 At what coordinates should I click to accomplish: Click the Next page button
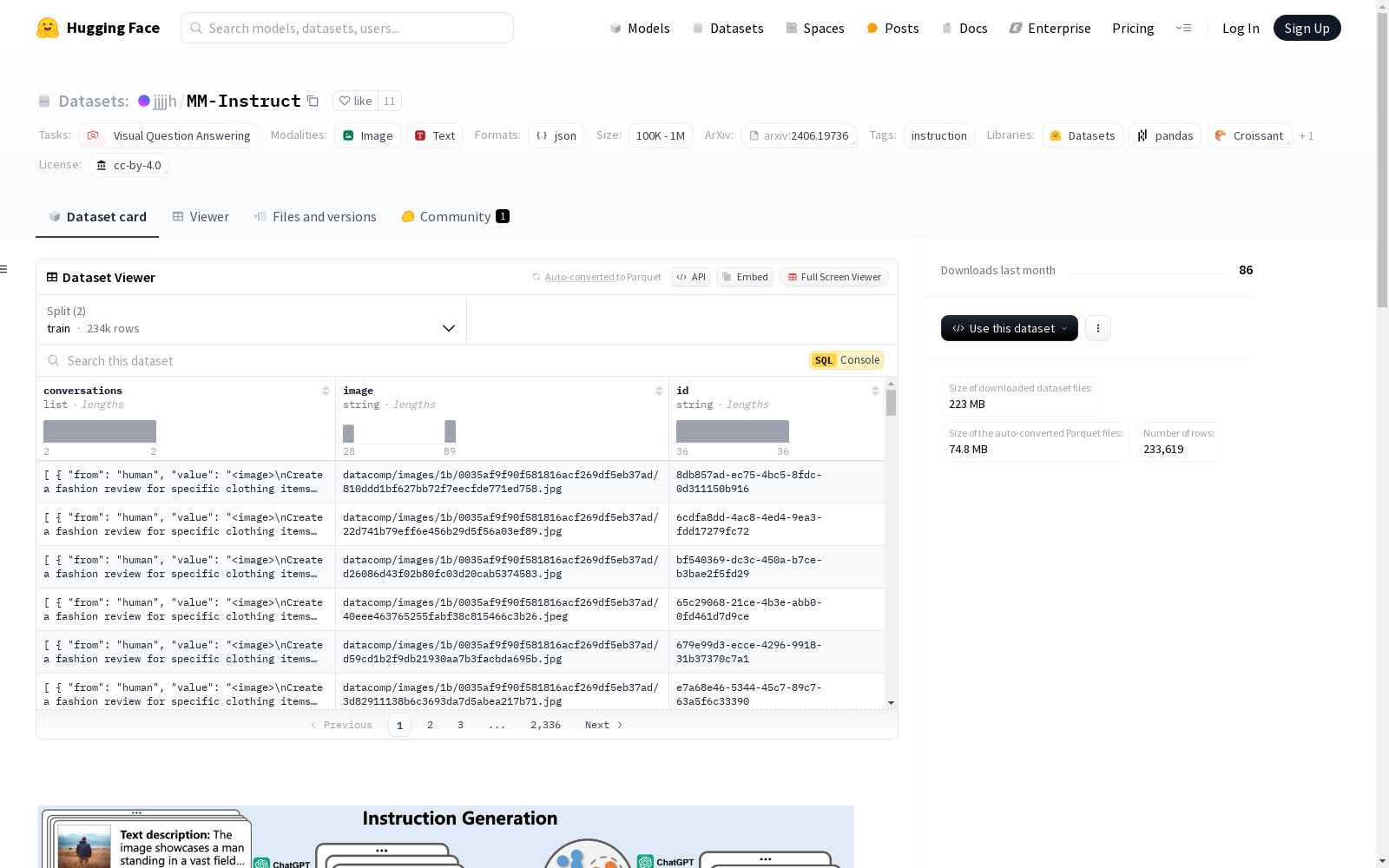click(x=604, y=725)
